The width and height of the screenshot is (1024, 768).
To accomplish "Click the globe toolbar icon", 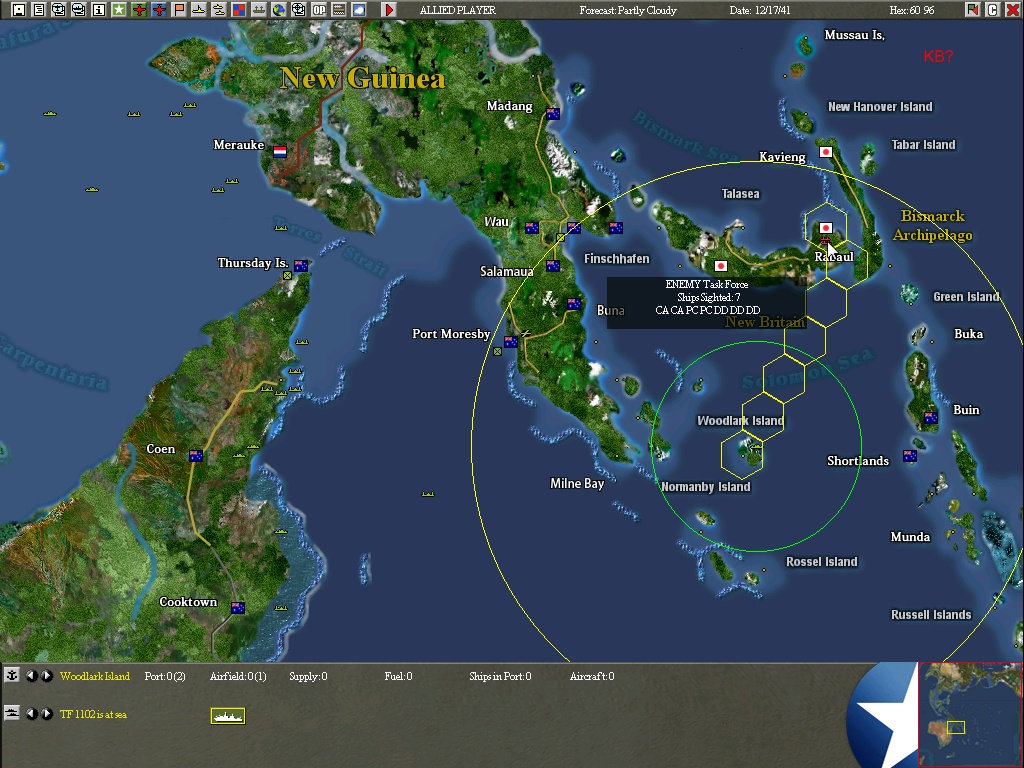I will click(279, 10).
